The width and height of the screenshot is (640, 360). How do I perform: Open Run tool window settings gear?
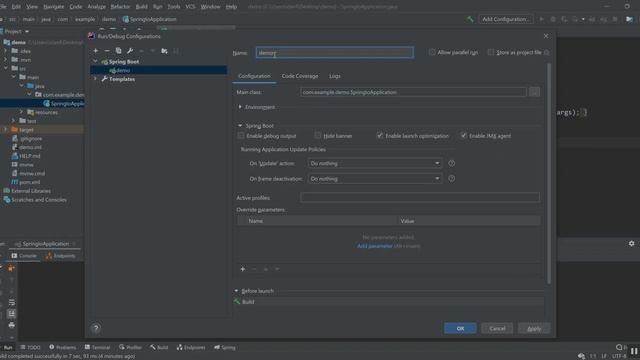tap(631, 243)
